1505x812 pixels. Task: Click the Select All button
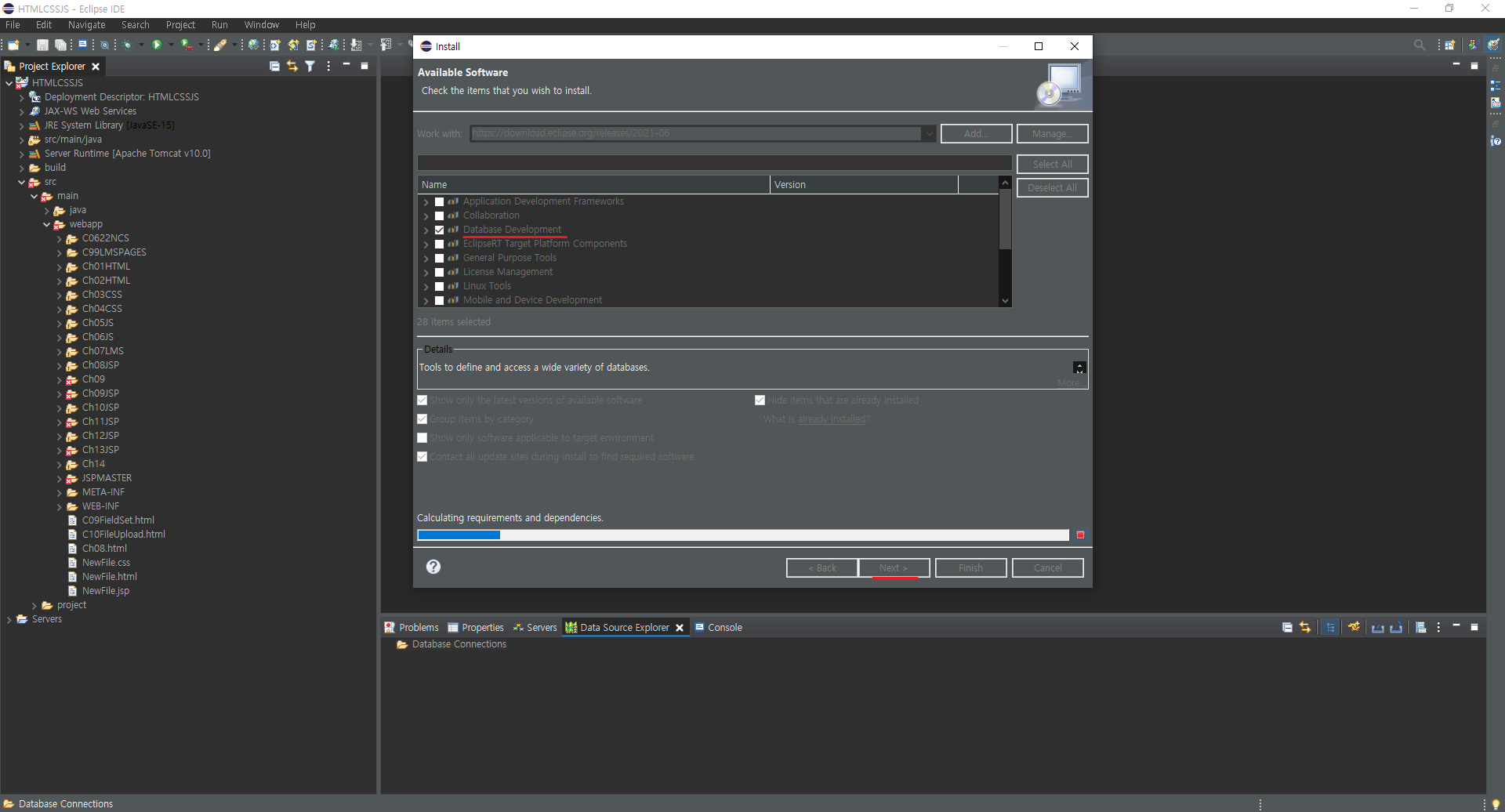point(1053,165)
